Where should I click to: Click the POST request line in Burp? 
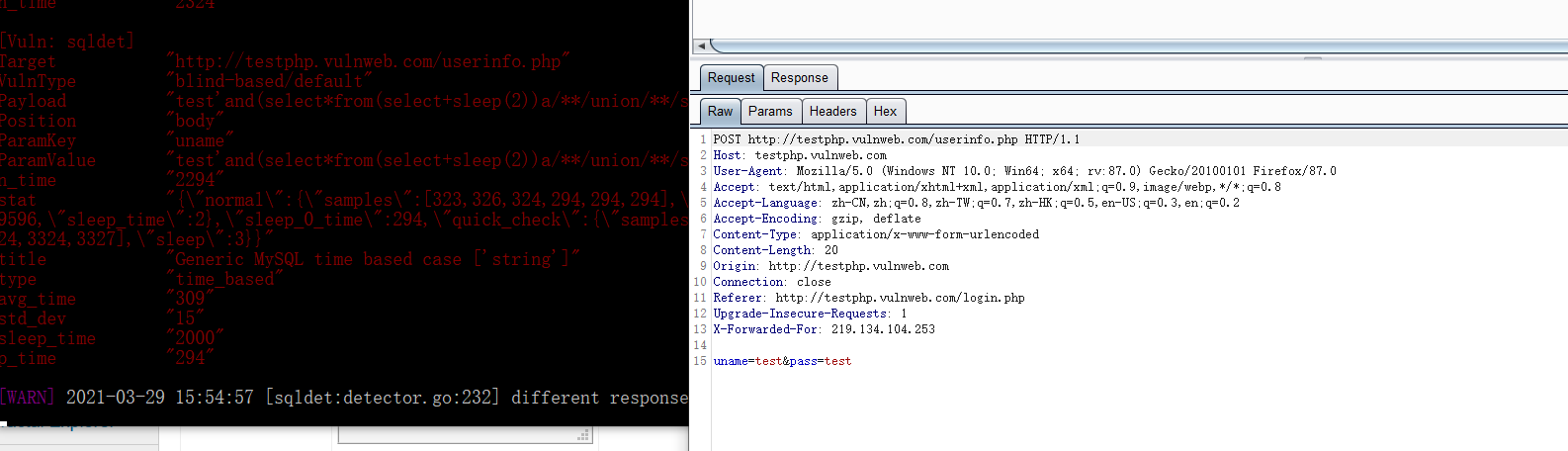click(897, 139)
